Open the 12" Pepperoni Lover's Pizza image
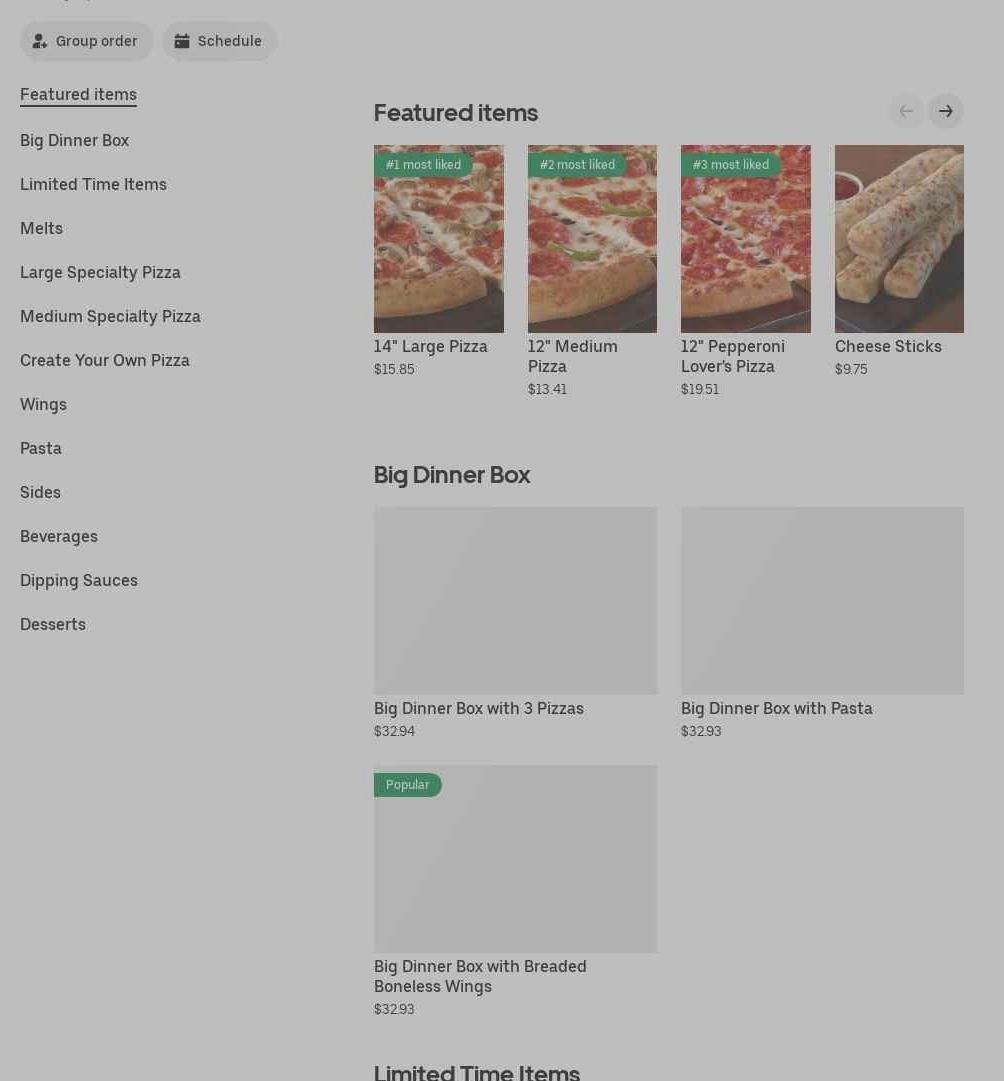 746,239
